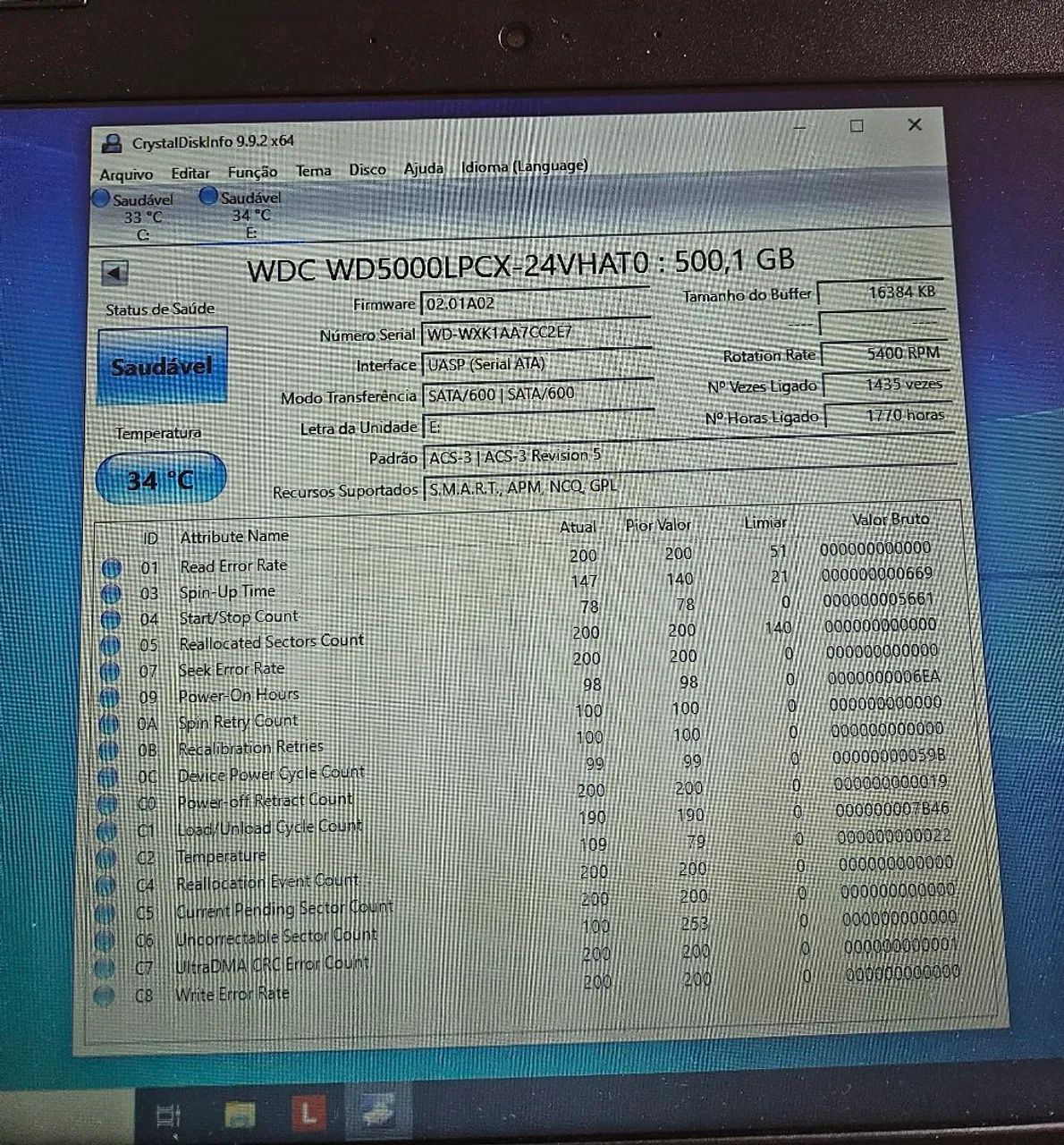Click the status dot for Current Pending Sector Count
Screen dimensions: 1064x1145
click(x=105, y=914)
